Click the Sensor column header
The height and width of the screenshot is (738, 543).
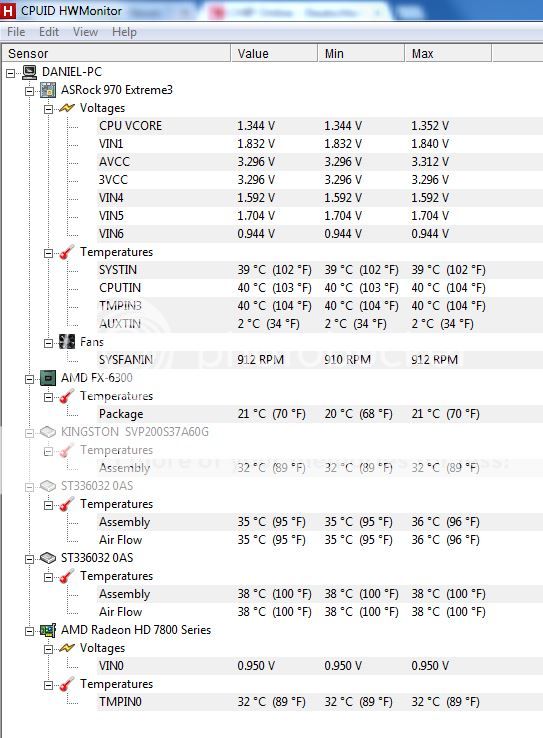click(116, 53)
